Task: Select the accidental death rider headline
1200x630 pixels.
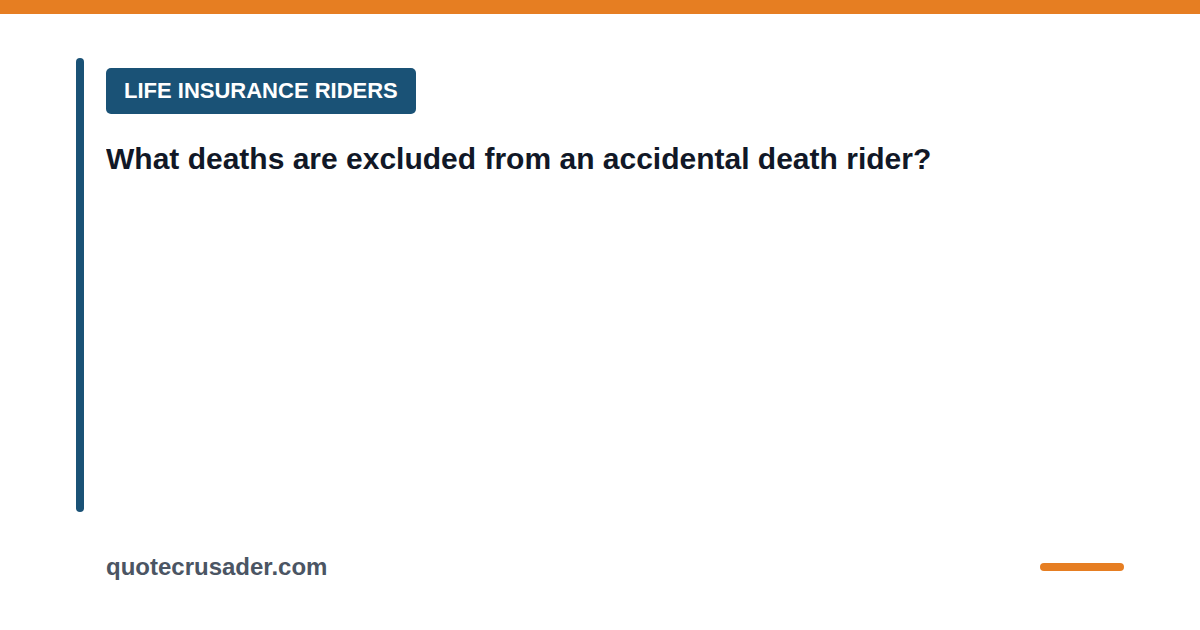Action: click(x=518, y=159)
